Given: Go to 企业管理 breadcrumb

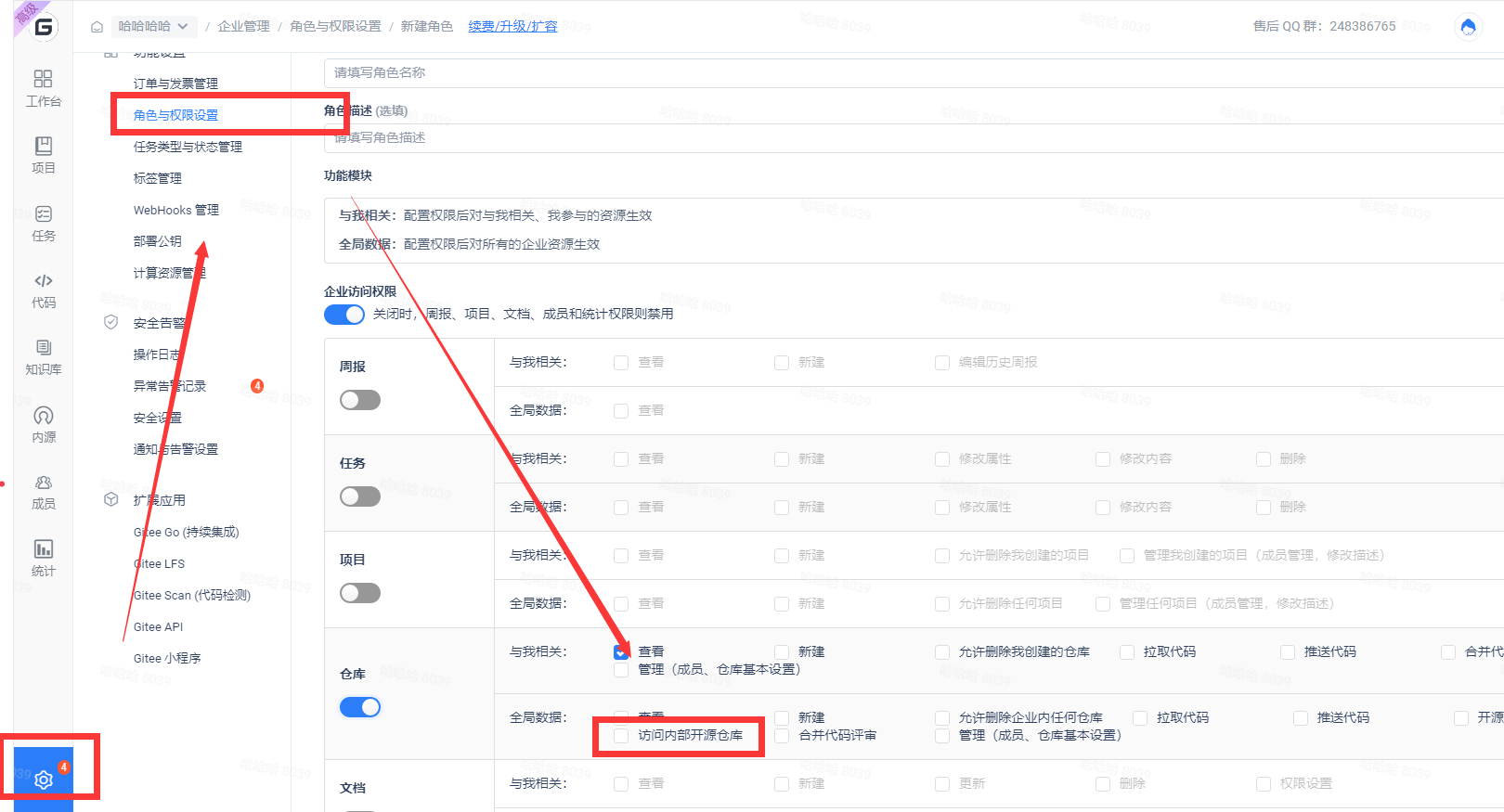Looking at the screenshot, I should (243, 26).
